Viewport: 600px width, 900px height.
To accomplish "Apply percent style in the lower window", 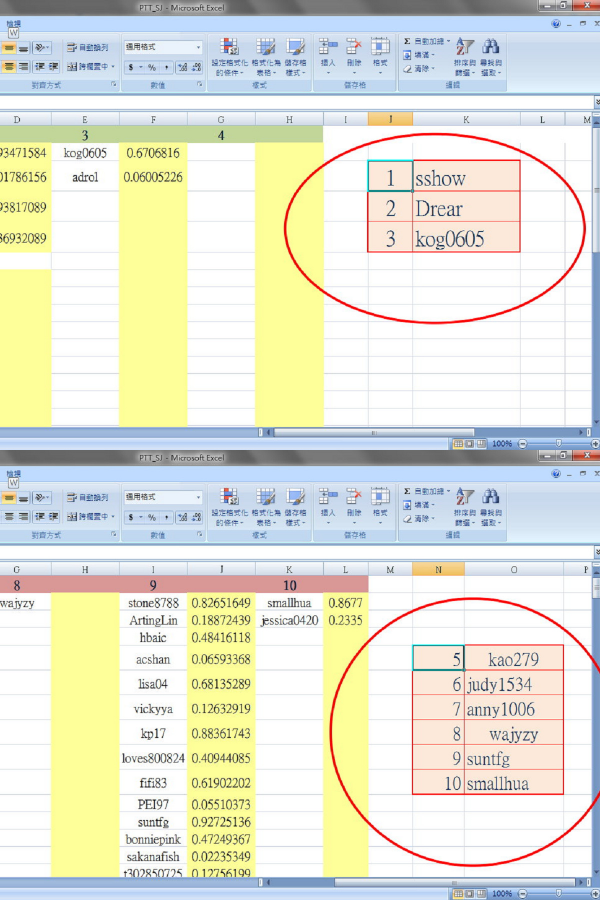I will pos(152,517).
